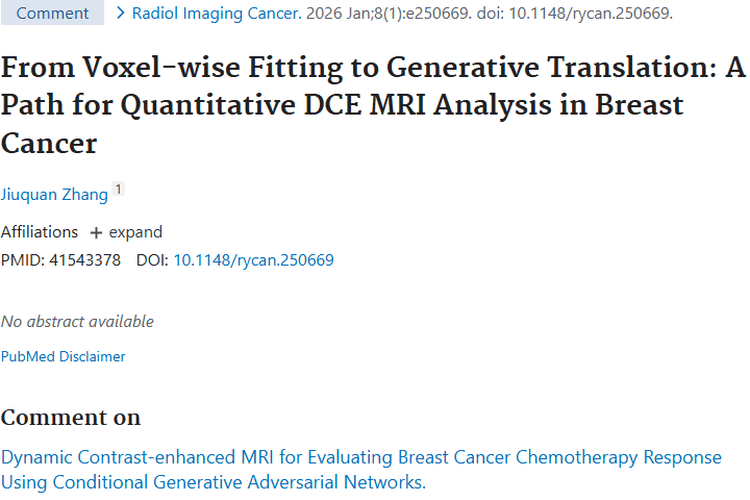Click the doi text in the citation line
Viewport: 750px width, 500px height.
tap(593, 14)
